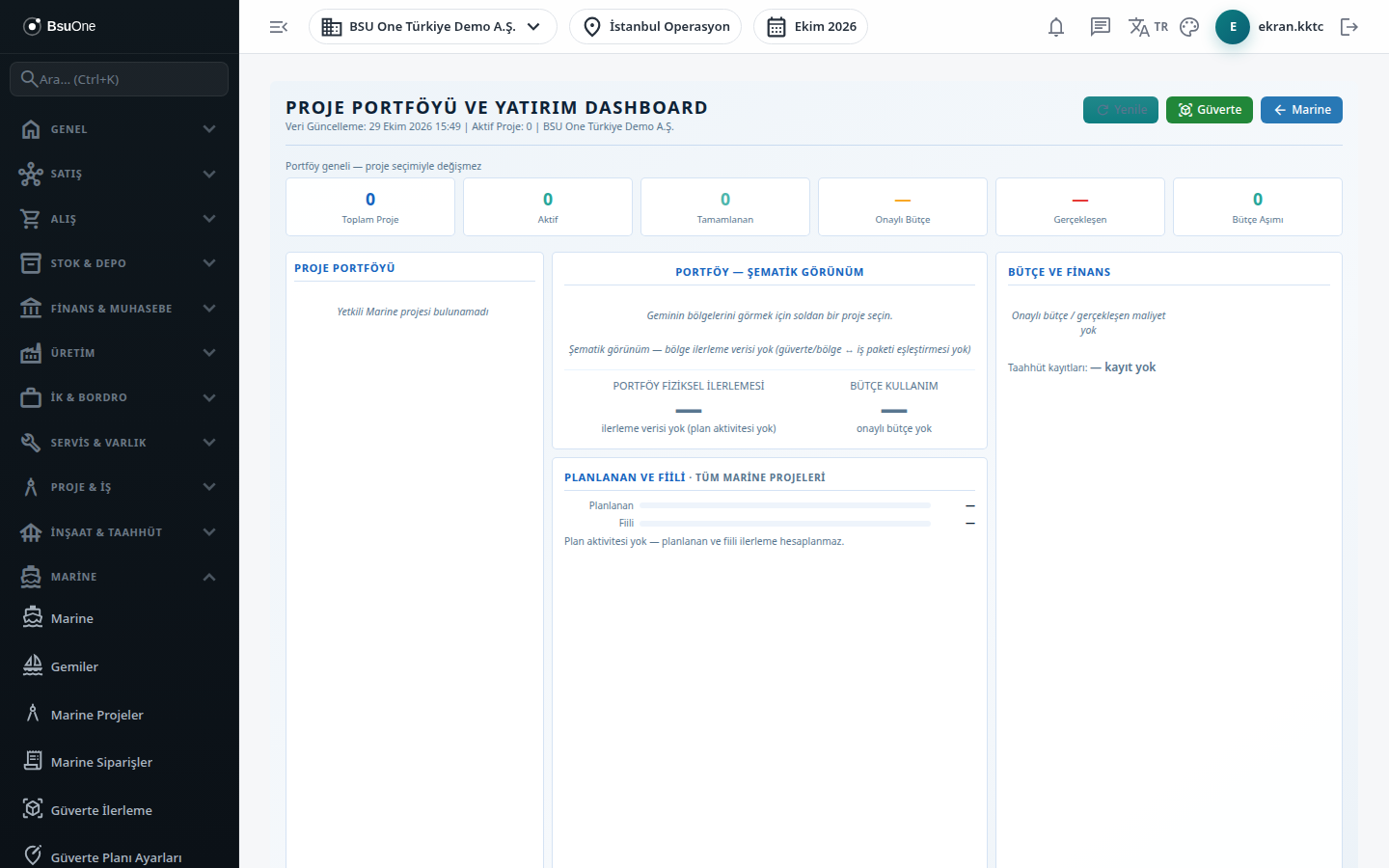
Task: Expand the STOK & DEPO chevron
Action: pyautogui.click(x=209, y=263)
